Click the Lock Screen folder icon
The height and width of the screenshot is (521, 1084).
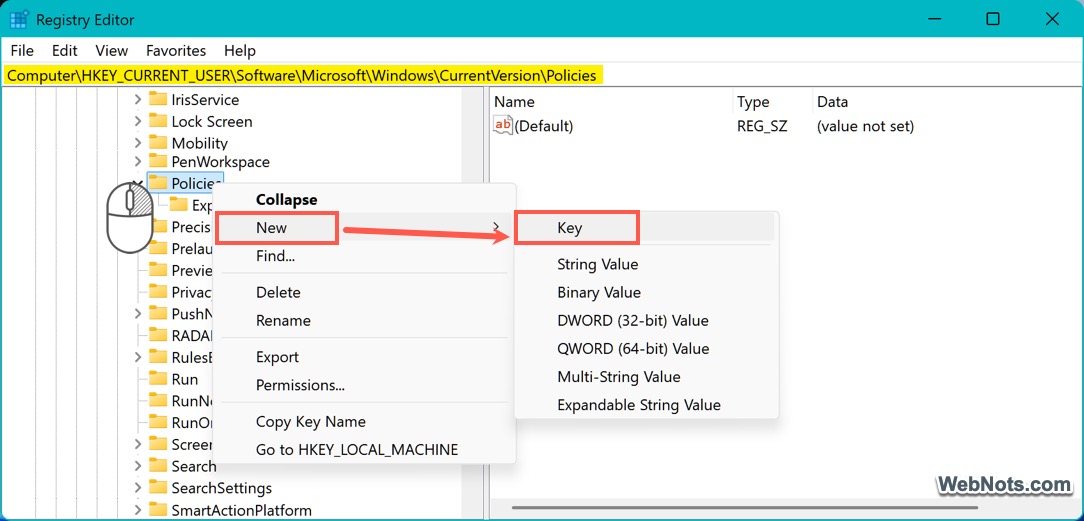click(157, 121)
